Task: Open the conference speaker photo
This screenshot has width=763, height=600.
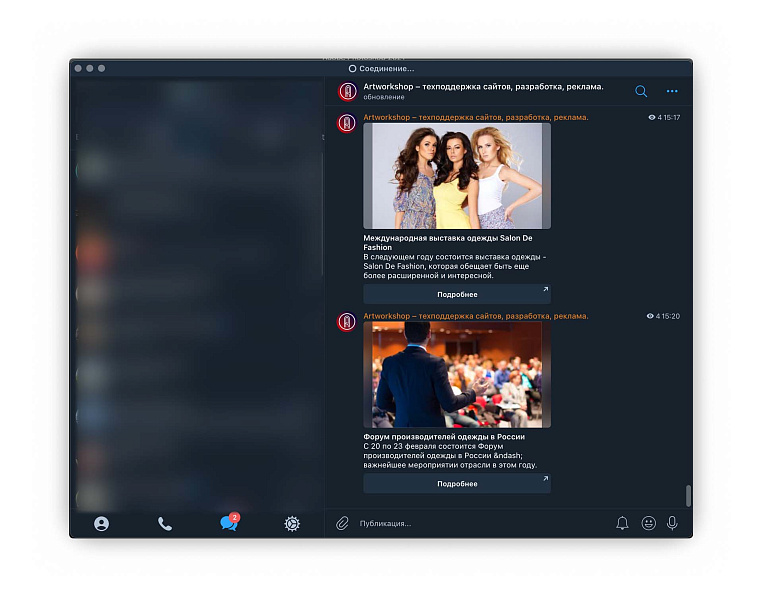Action: (x=456, y=374)
